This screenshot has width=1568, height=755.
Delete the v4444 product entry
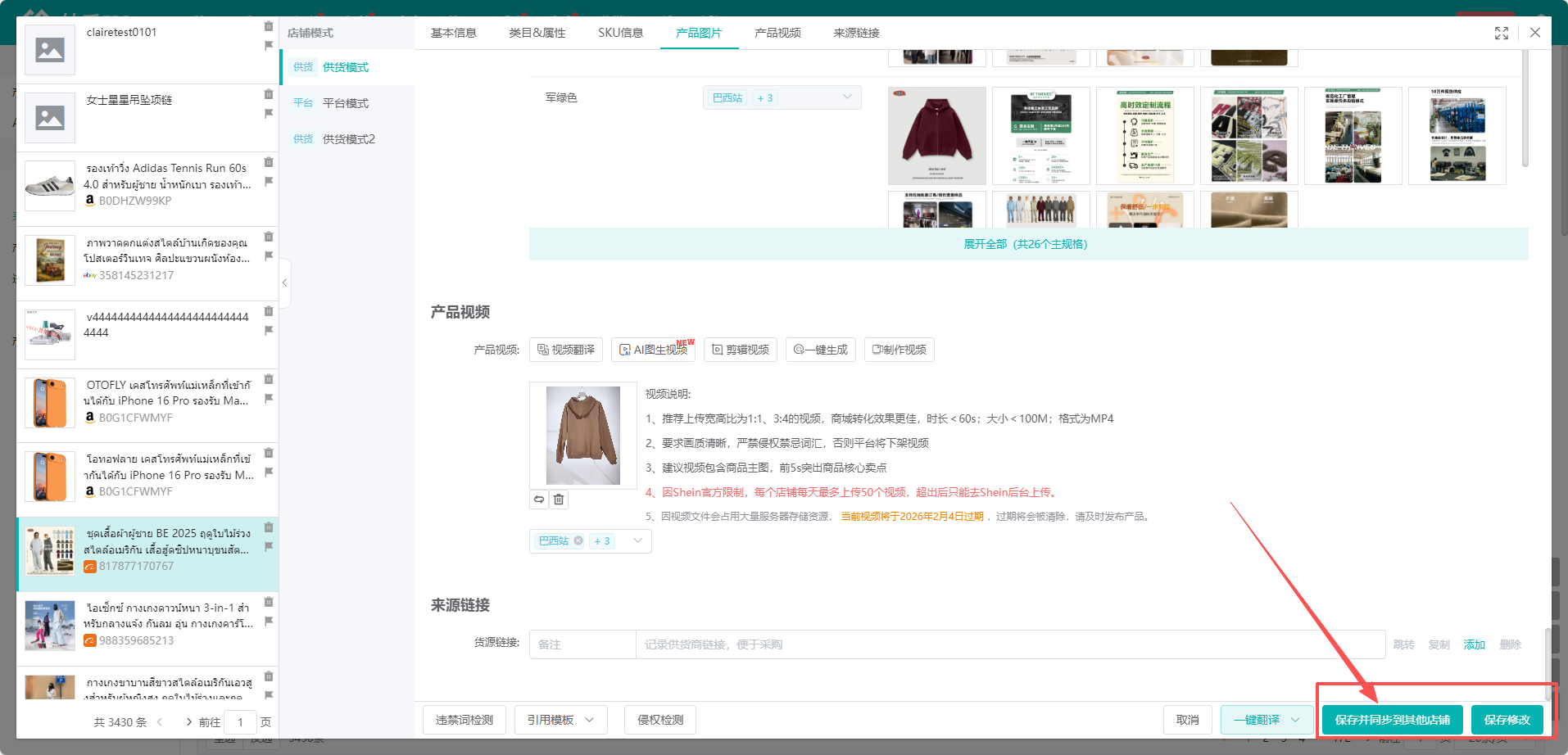pyautogui.click(x=269, y=311)
